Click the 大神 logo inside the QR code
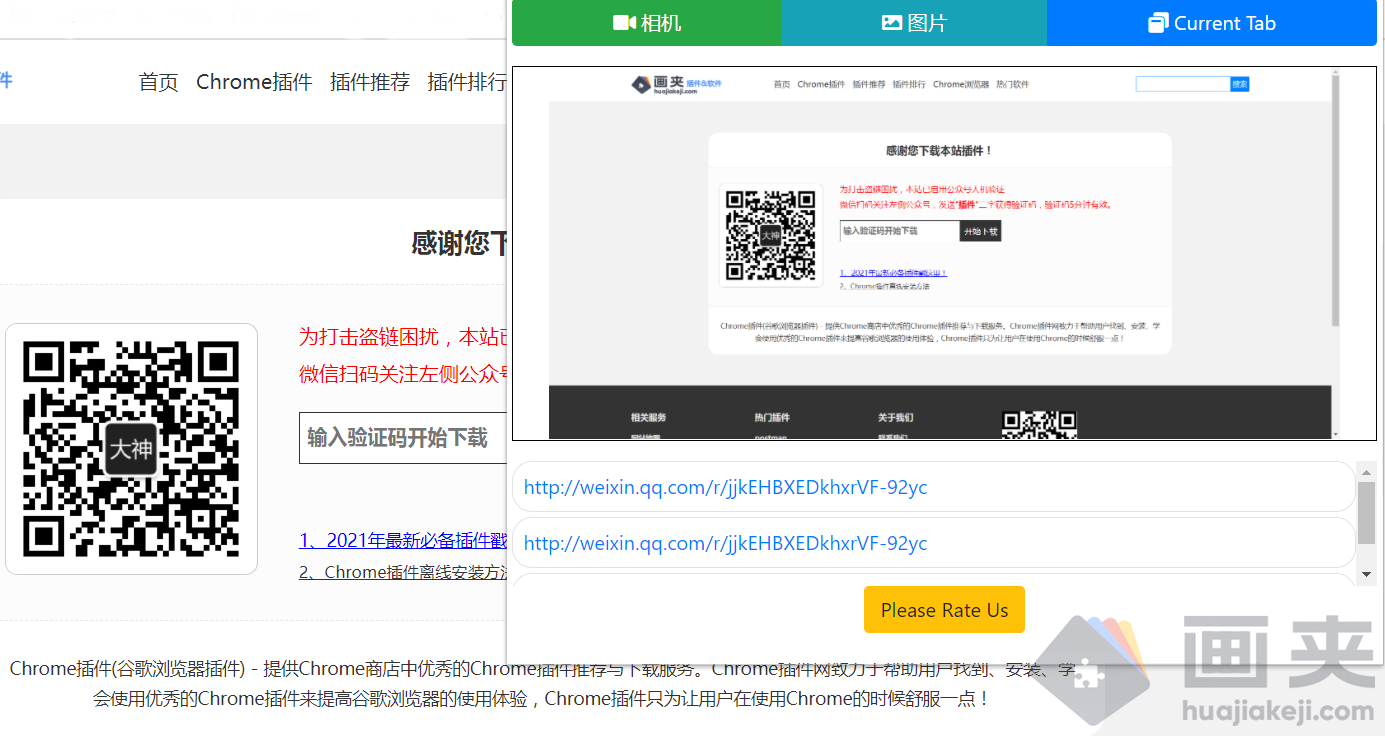1385x736 pixels. point(131,449)
